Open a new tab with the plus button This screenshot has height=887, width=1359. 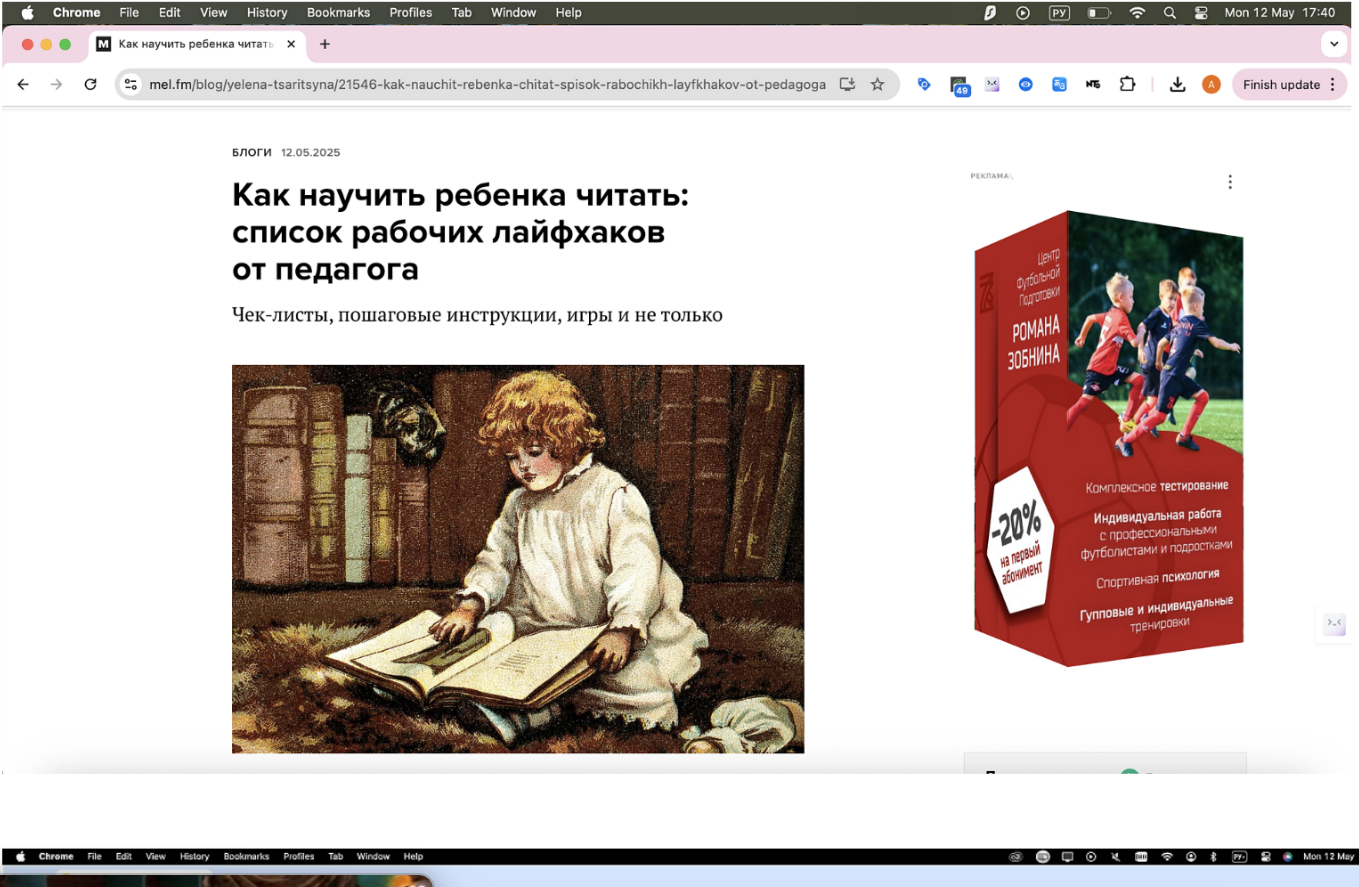[x=325, y=44]
